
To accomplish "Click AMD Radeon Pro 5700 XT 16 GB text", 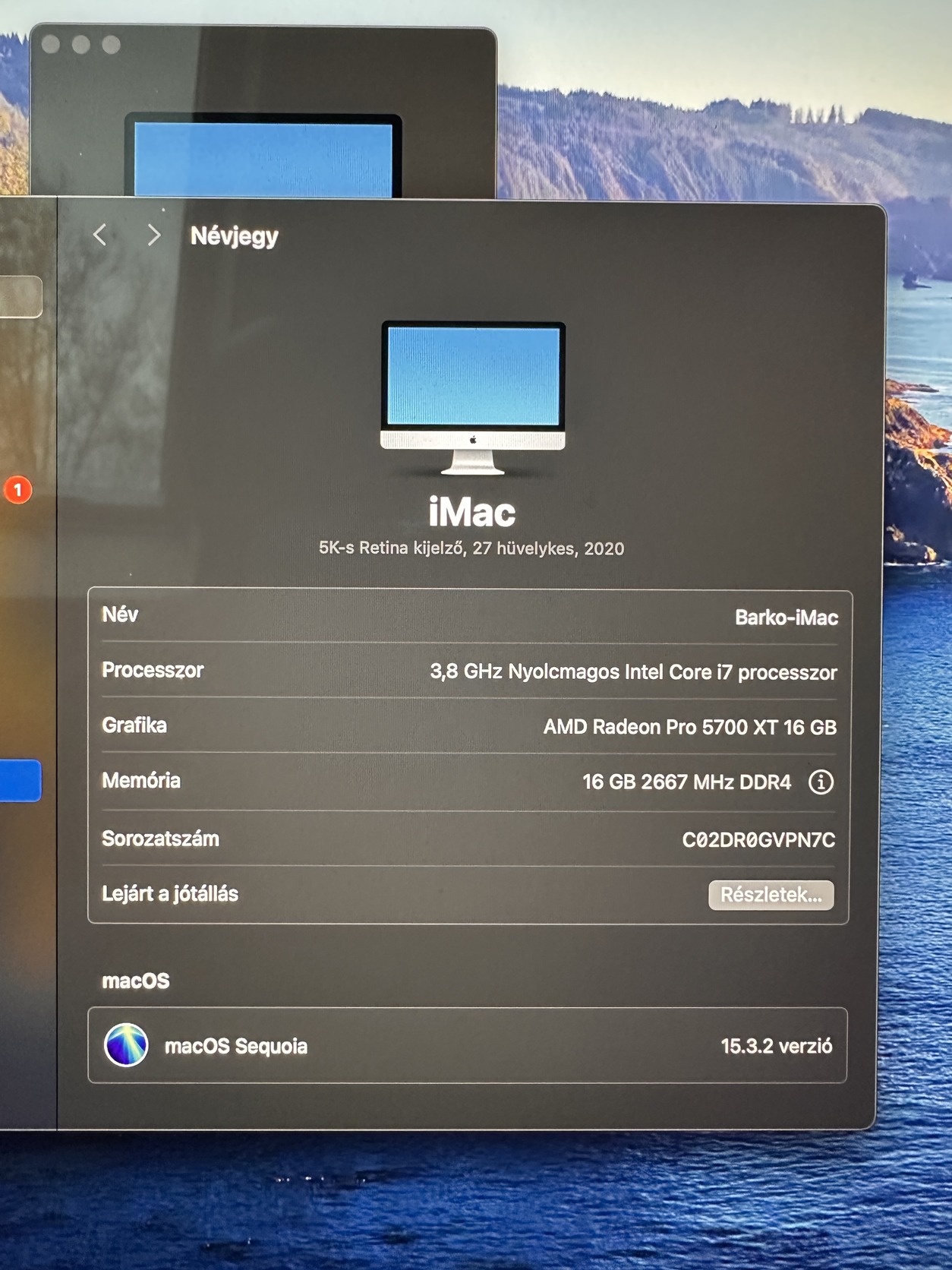I will tap(689, 727).
